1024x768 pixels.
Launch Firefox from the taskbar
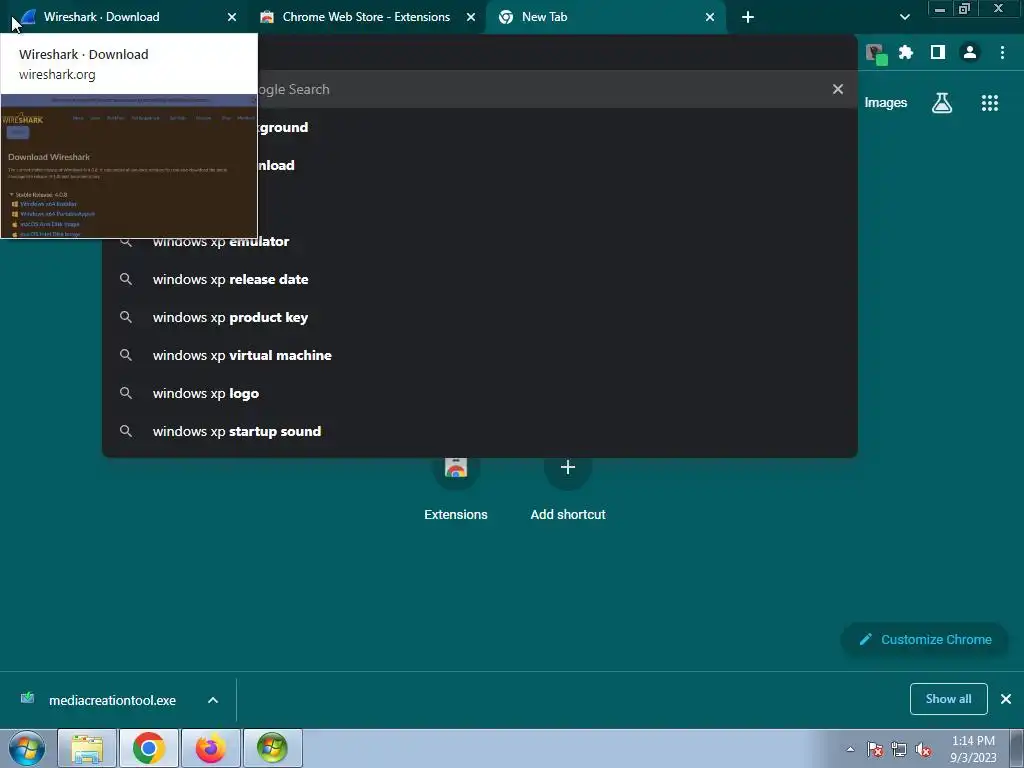pyautogui.click(x=211, y=748)
